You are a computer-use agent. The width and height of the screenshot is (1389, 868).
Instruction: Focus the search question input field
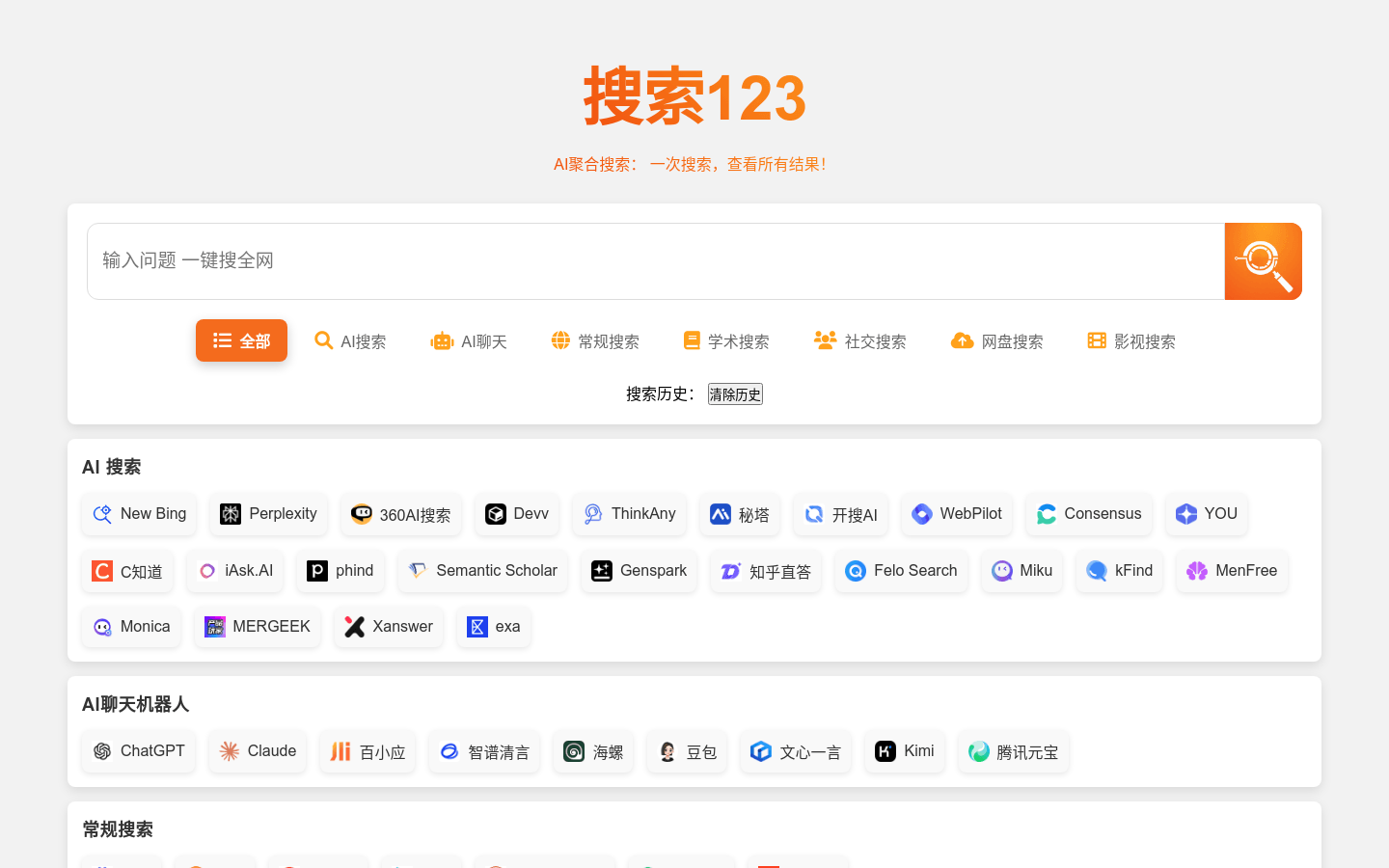(x=656, y=261)
